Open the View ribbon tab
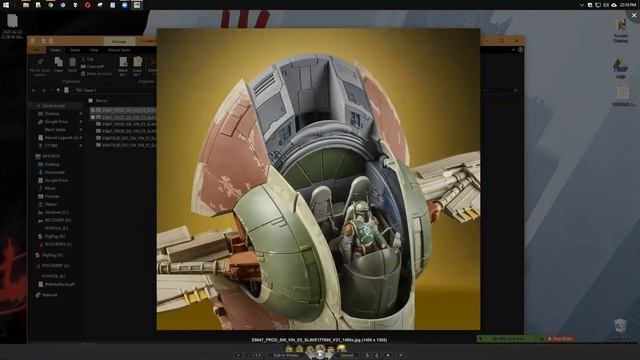The image size is (640, 360). pos(93,50)
